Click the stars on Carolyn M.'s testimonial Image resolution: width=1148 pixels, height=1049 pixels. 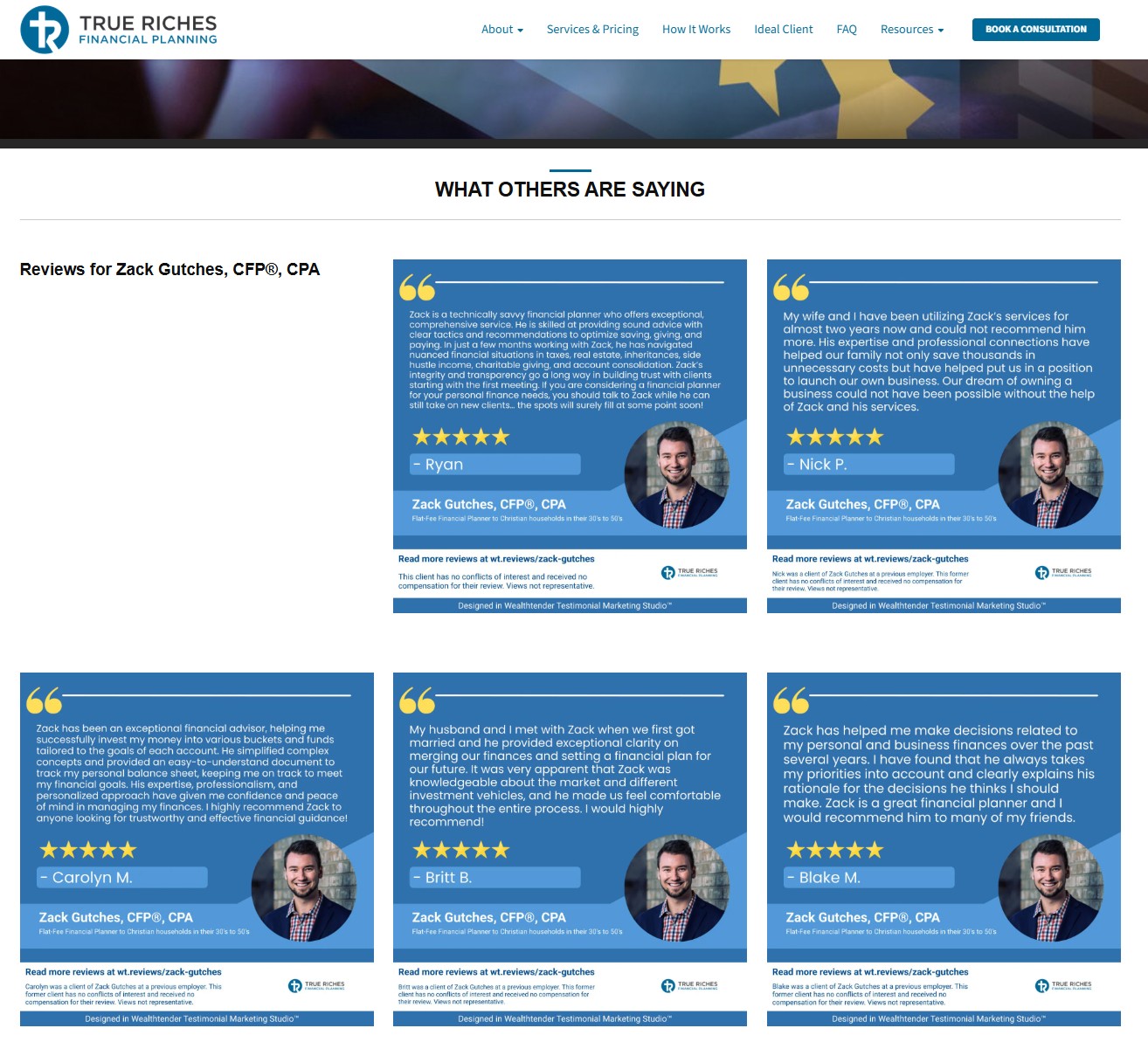pos(87,848)
